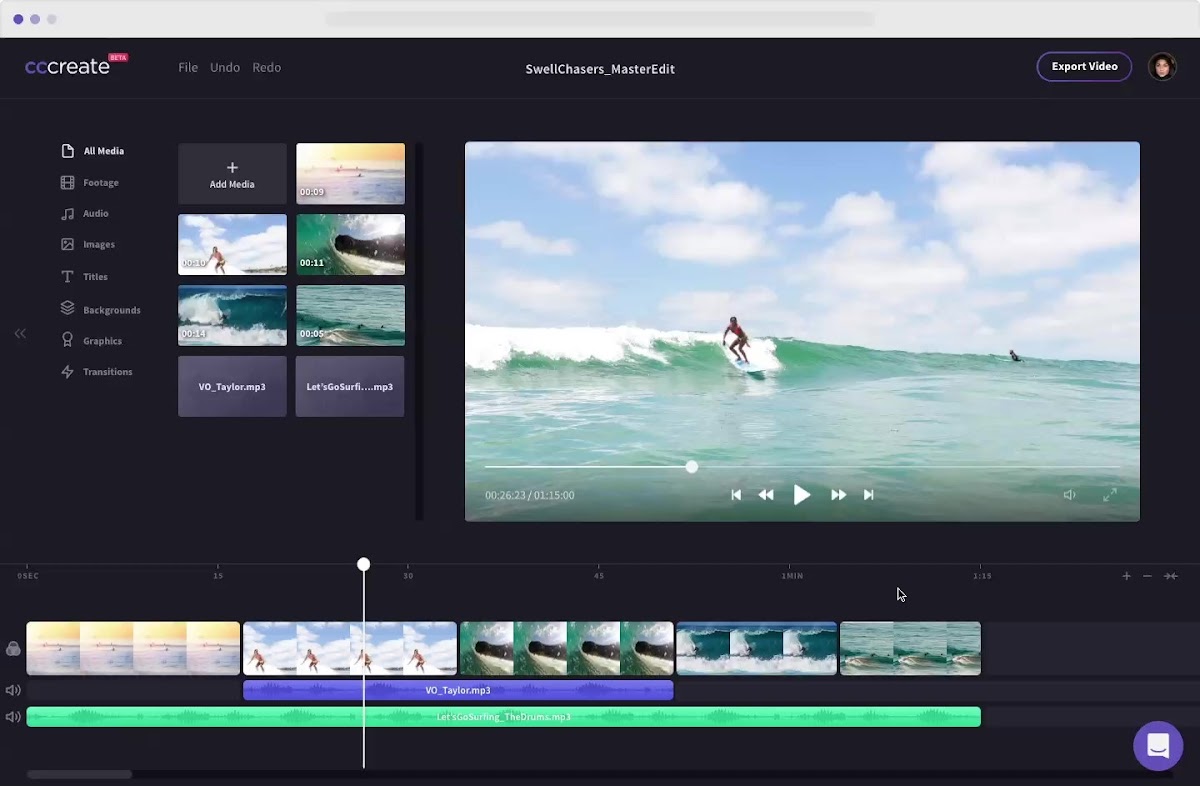Click the media library vertical scrollbar

click(x=419, y=331)
